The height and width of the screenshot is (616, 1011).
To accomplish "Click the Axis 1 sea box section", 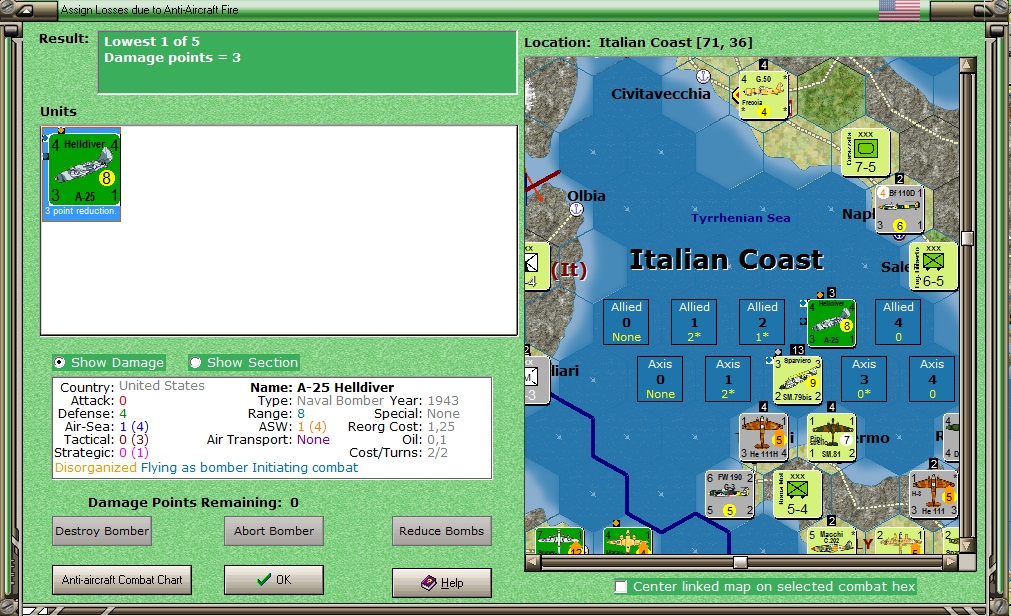I will tap(728, 379).
